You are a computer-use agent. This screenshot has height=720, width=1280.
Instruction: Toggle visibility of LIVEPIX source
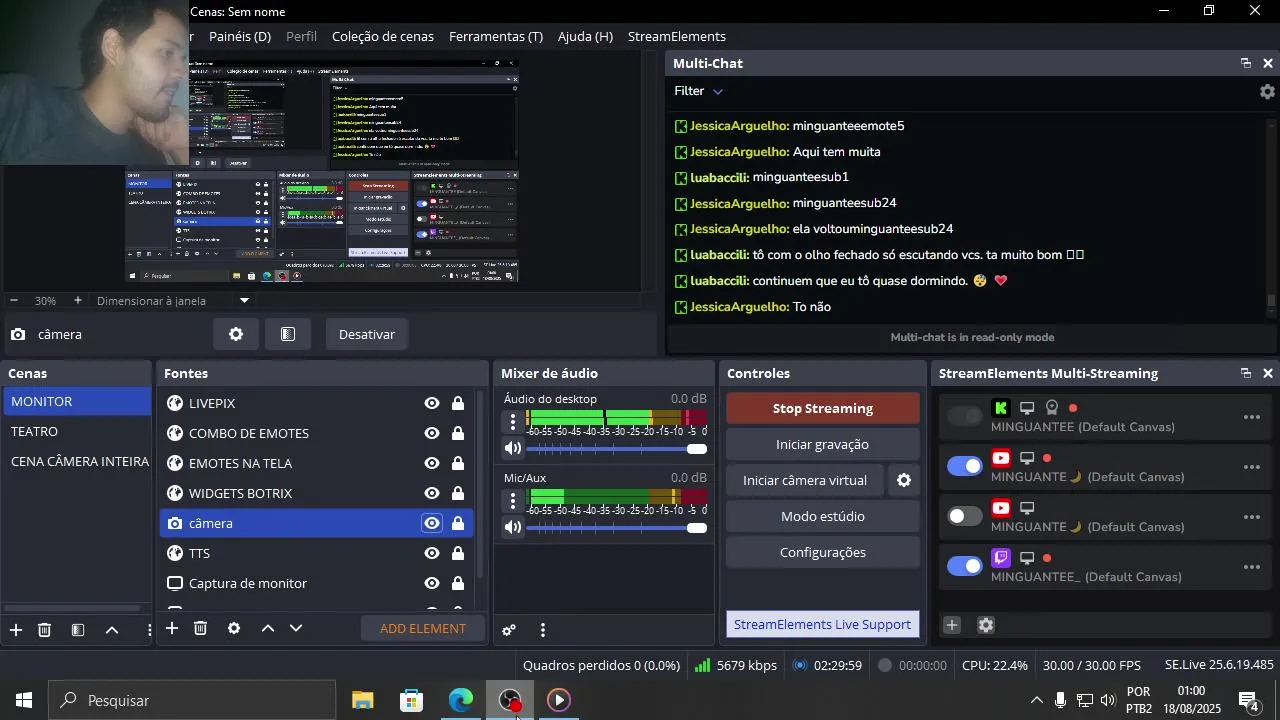(432, 403)
